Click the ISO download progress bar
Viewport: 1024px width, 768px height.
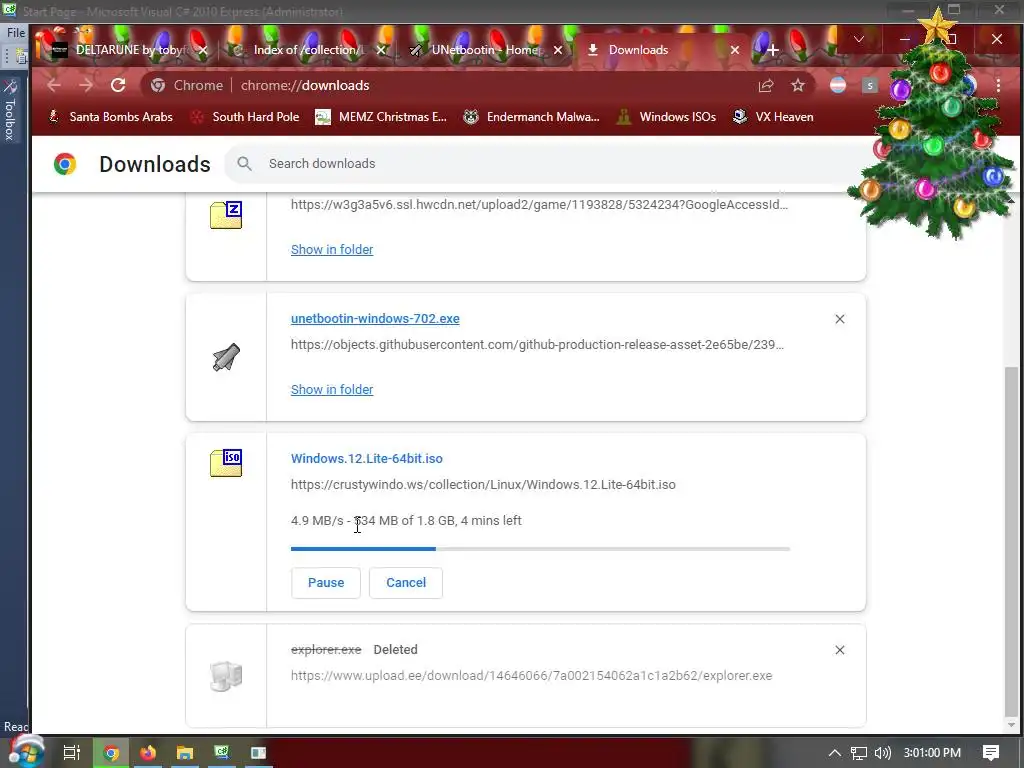(540, 549)
